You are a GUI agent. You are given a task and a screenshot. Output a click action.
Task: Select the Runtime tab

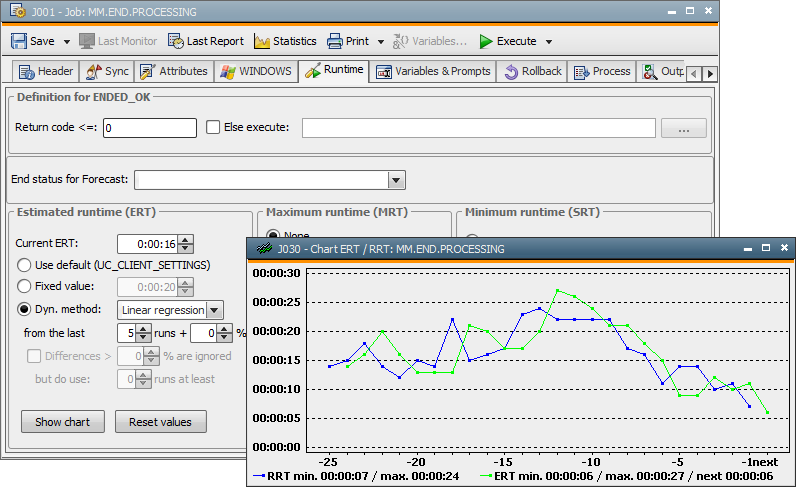pos(334,70)
